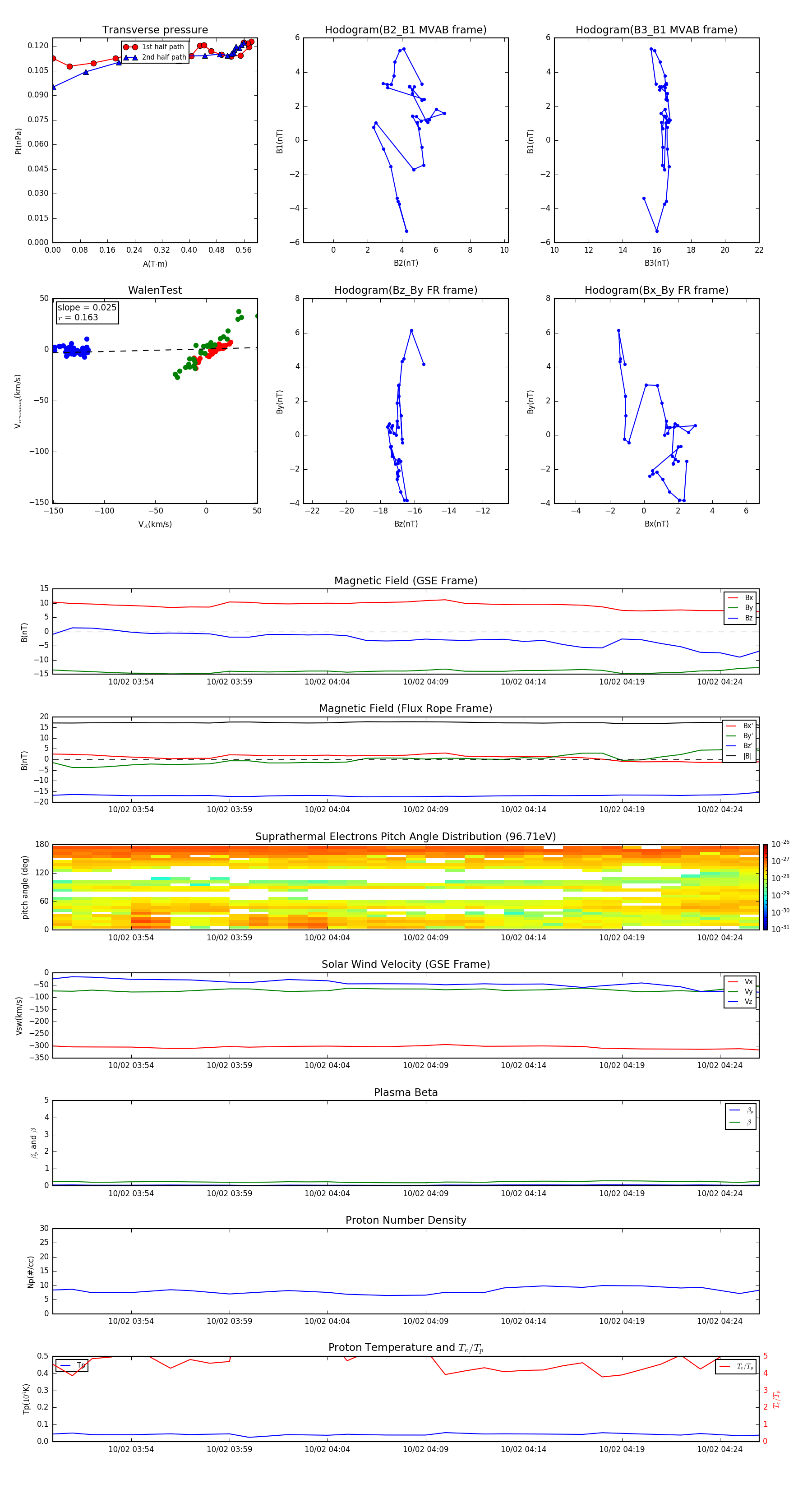Select the By' legend entry in flux rope plot
The width and height of the screenshot is (812, 1489).
[x=740, y=736]
